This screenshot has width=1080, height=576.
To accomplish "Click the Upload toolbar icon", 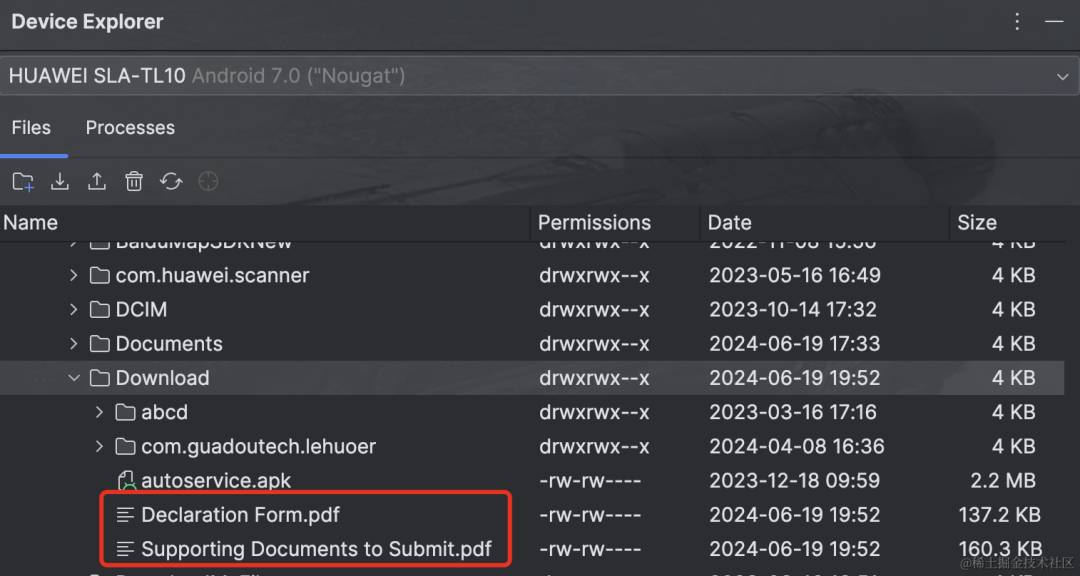I will pyautogui.click(x=96, y=182).
